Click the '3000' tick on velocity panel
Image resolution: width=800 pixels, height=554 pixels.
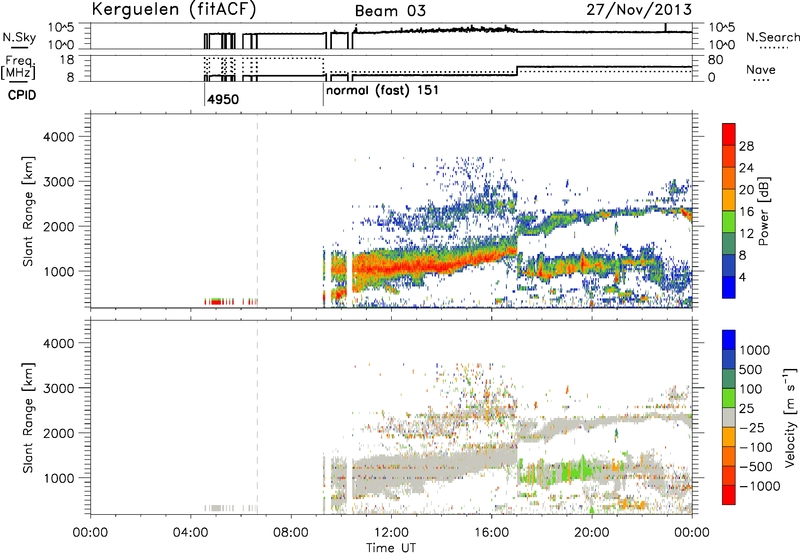pos(58,388)
